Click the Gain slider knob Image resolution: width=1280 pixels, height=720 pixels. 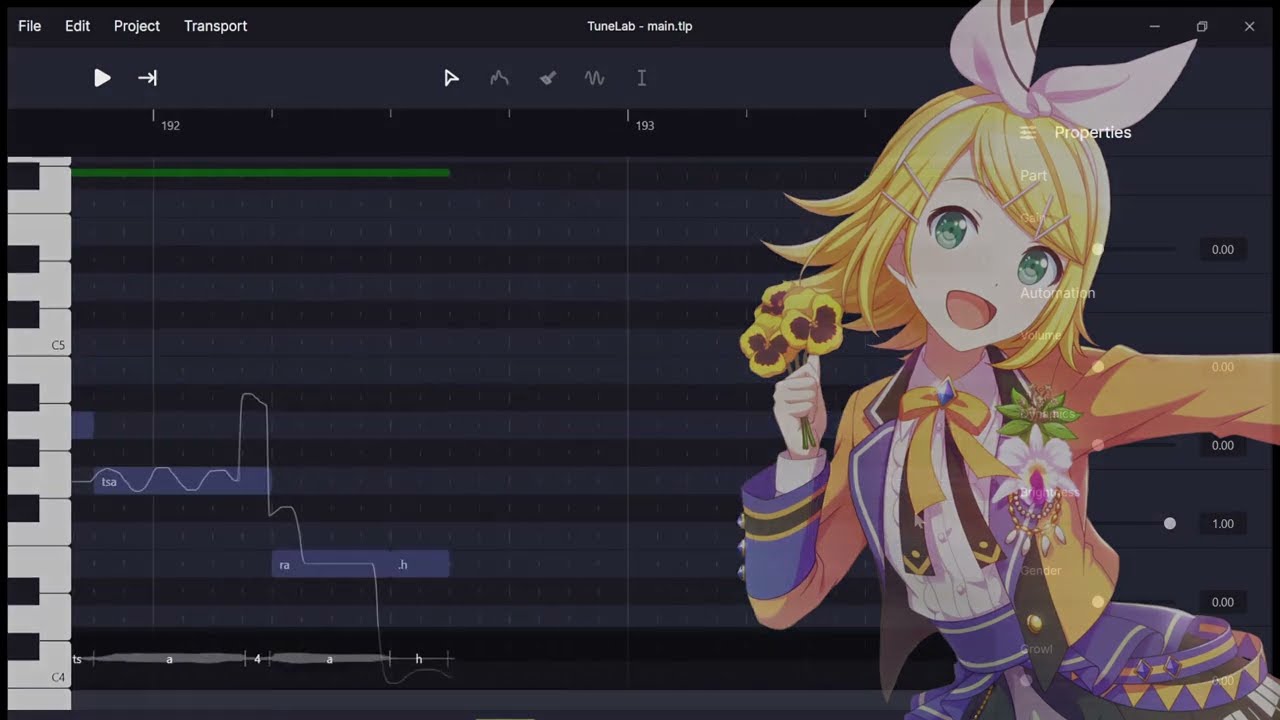(1097, 249)
